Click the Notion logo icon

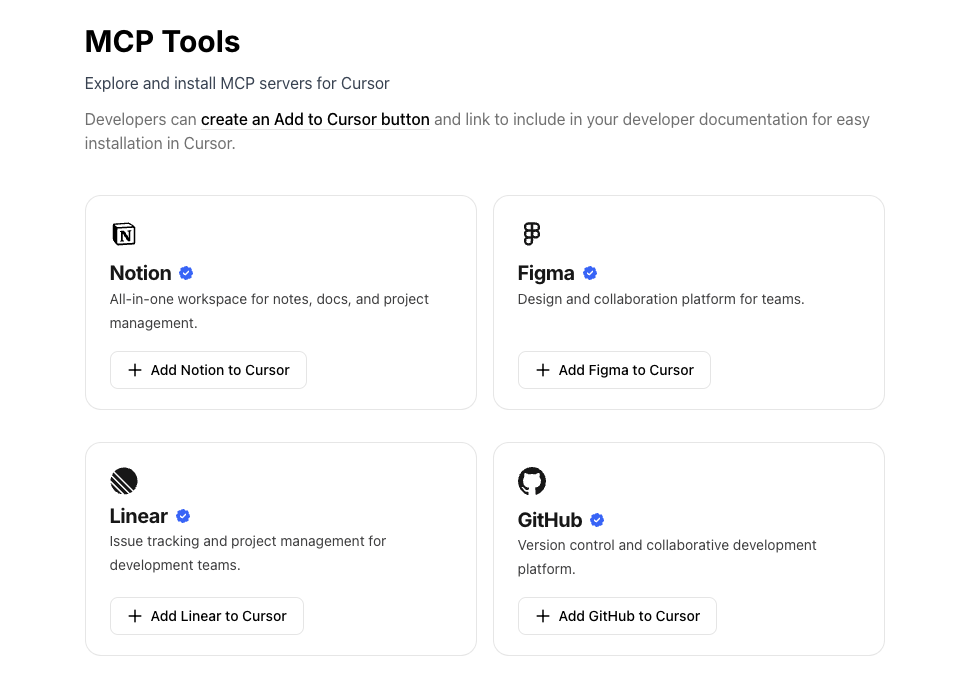click(x=124, y=234)
